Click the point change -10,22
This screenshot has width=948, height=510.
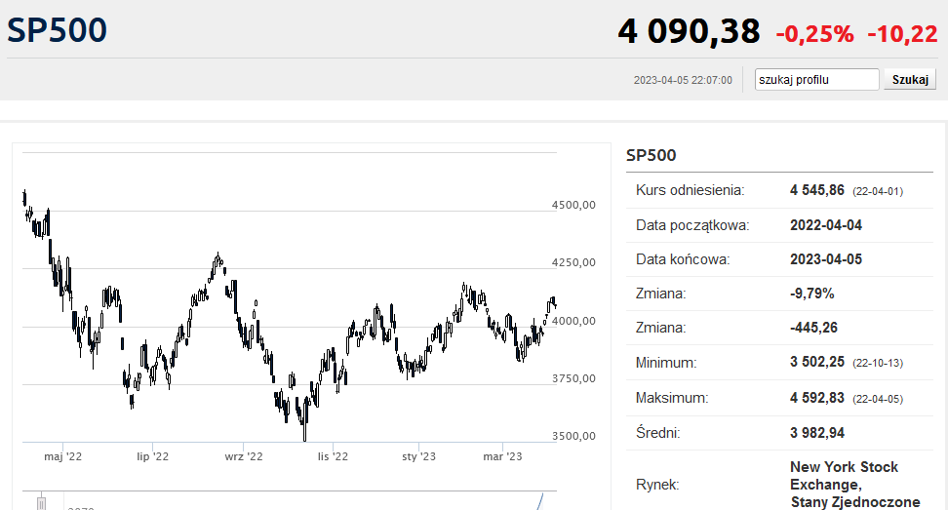902,34
